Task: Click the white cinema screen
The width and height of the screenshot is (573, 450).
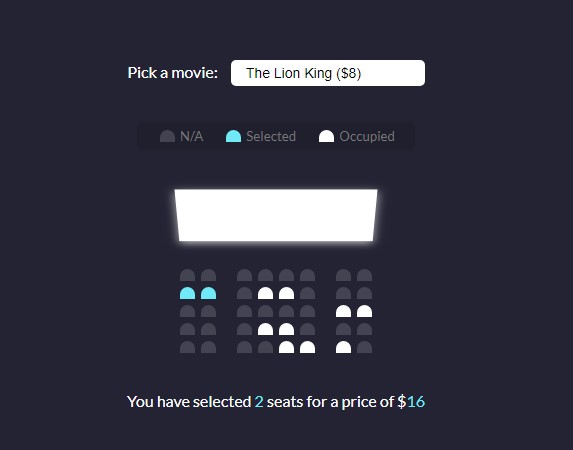Action: point(276,215)
